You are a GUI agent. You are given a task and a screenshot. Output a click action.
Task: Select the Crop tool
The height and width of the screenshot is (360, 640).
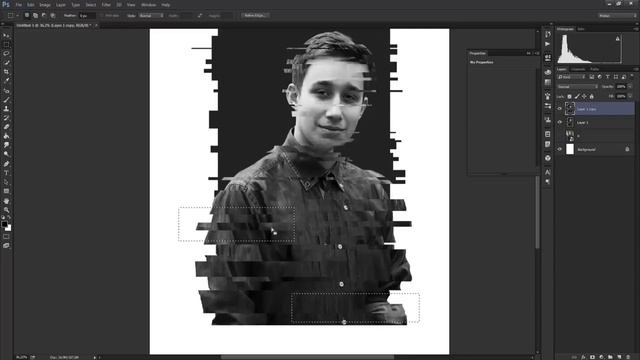(6, 71)
